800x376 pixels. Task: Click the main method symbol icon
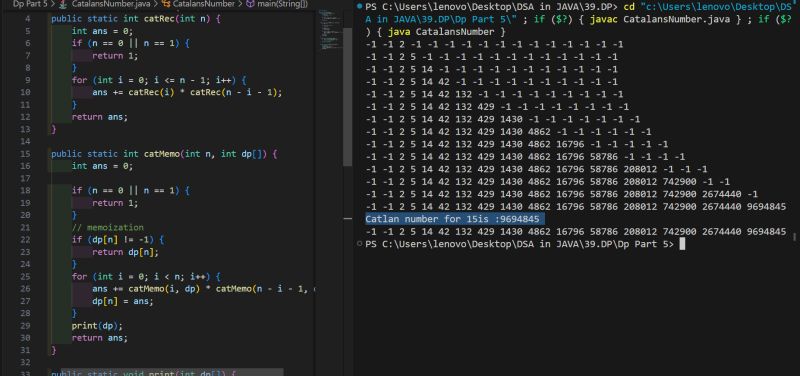point(250,4)
